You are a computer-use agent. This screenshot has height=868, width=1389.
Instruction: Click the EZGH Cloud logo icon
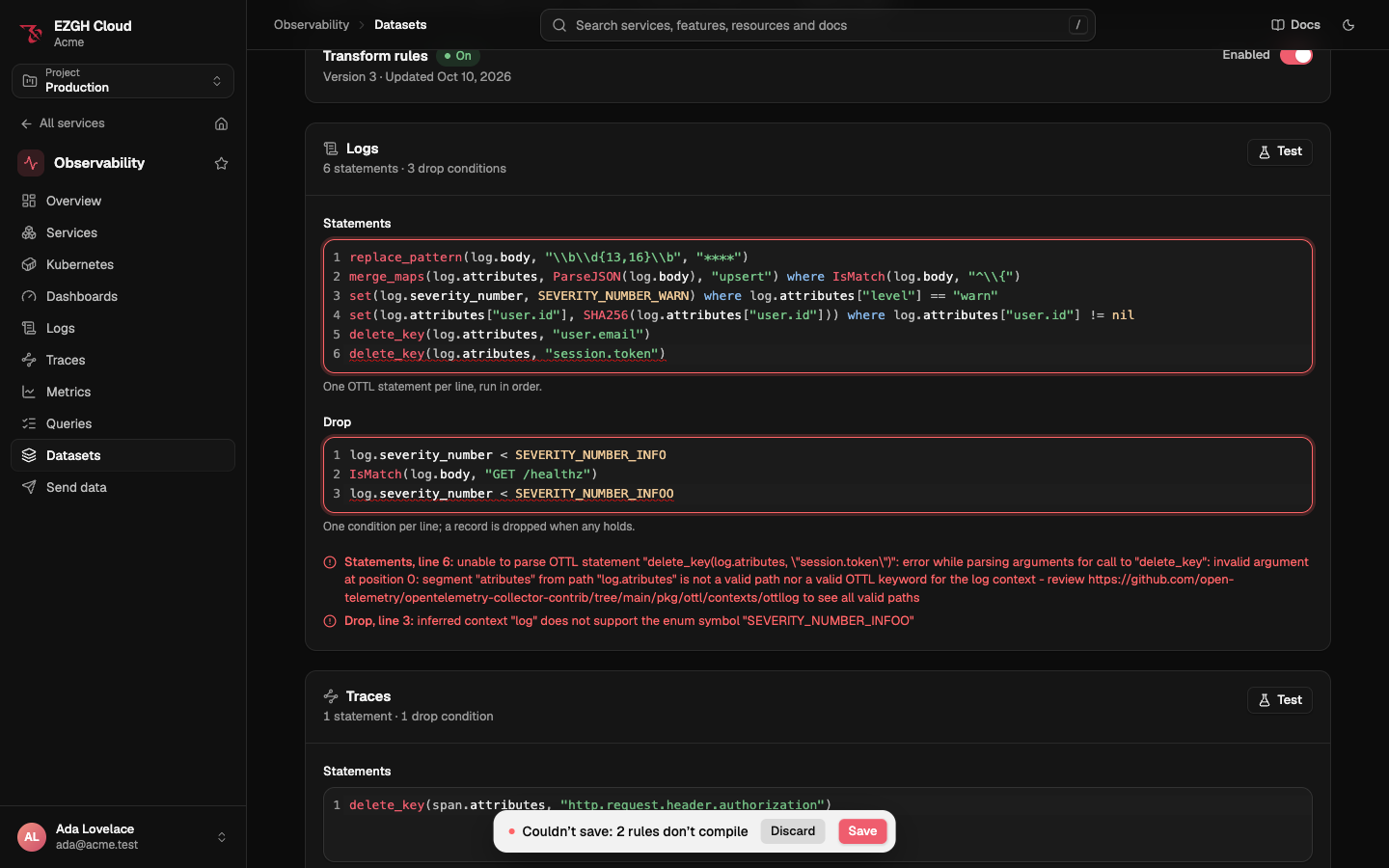[x=31, y=34]
